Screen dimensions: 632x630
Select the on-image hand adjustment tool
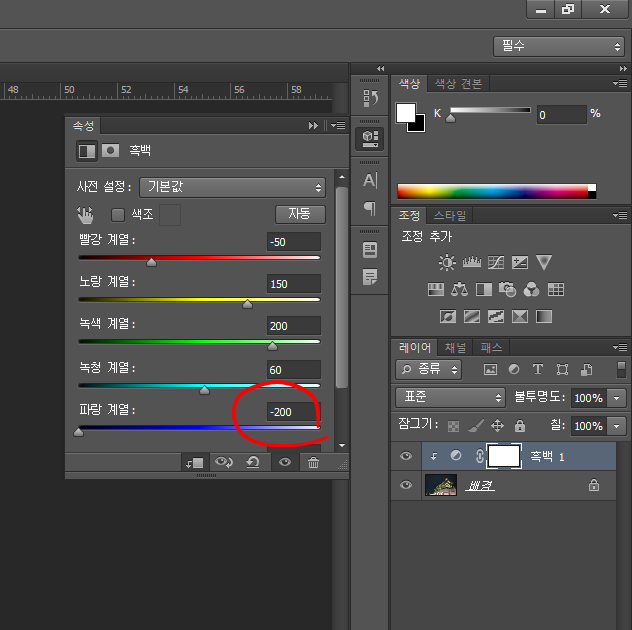(85, 215)
